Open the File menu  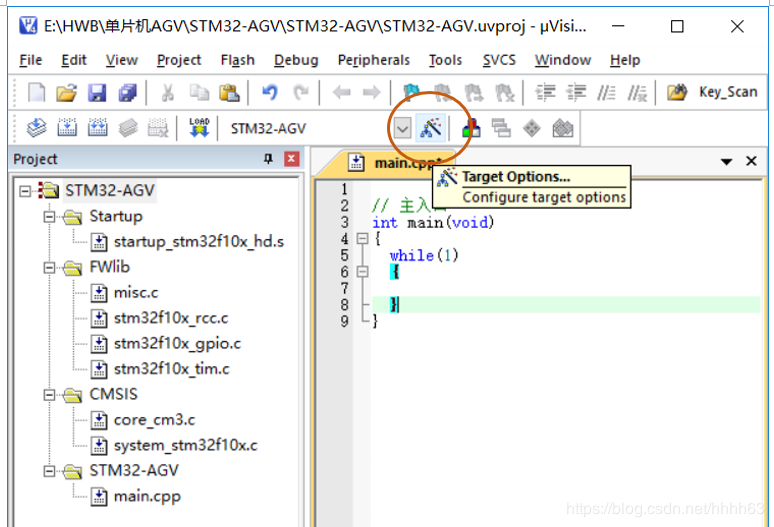31,60
